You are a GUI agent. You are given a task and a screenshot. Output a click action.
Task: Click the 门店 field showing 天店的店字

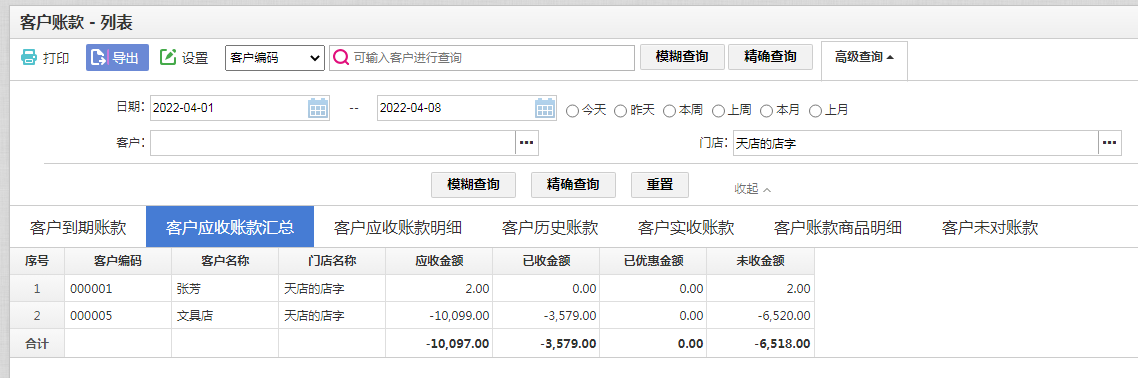tap(915, 143)
